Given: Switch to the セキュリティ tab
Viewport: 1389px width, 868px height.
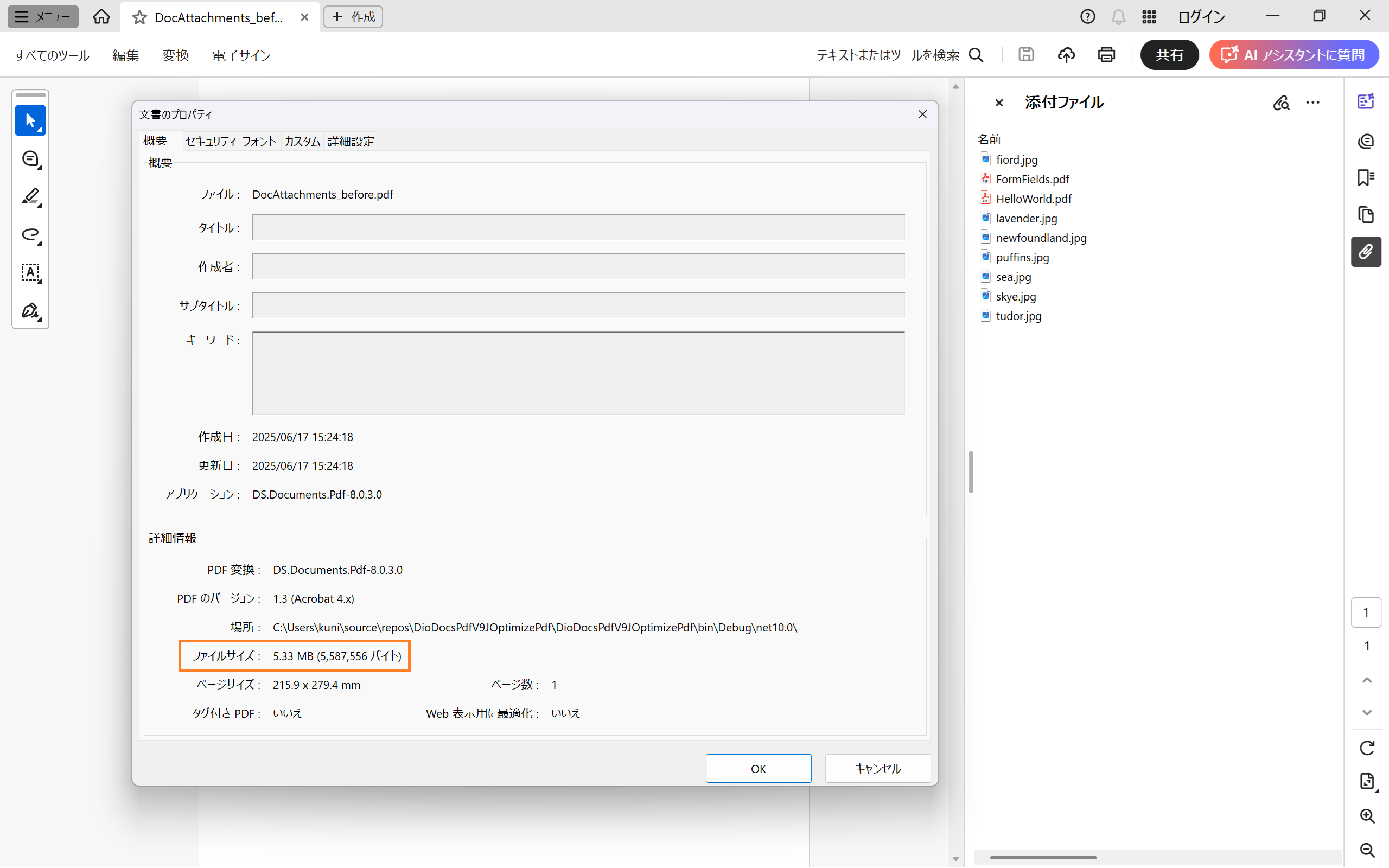Looking at the screenshot, I should [210, 141].
